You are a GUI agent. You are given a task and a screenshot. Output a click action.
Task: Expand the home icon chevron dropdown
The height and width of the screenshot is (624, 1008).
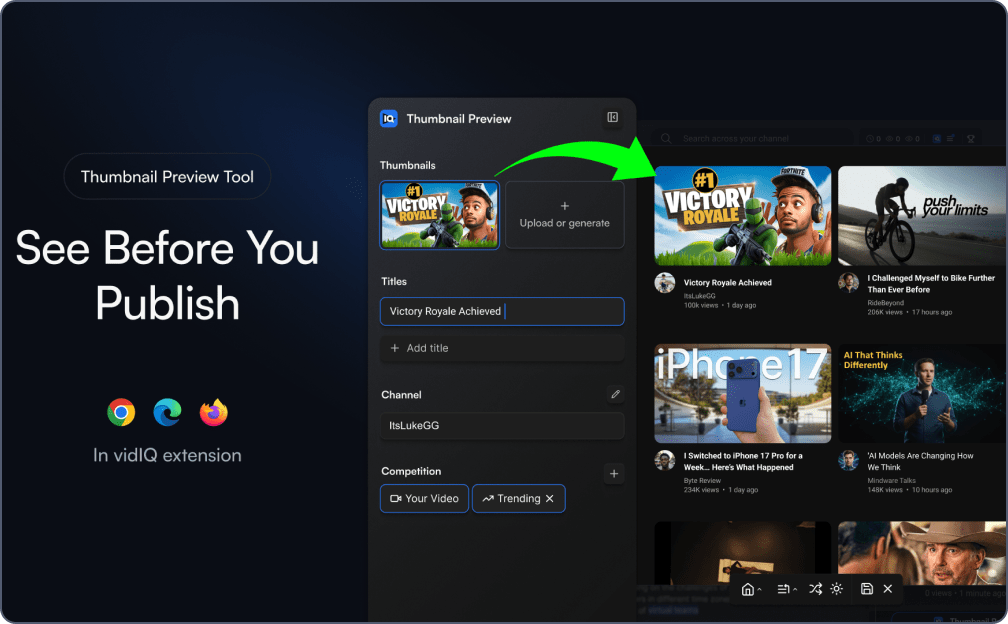click(760, 589)
